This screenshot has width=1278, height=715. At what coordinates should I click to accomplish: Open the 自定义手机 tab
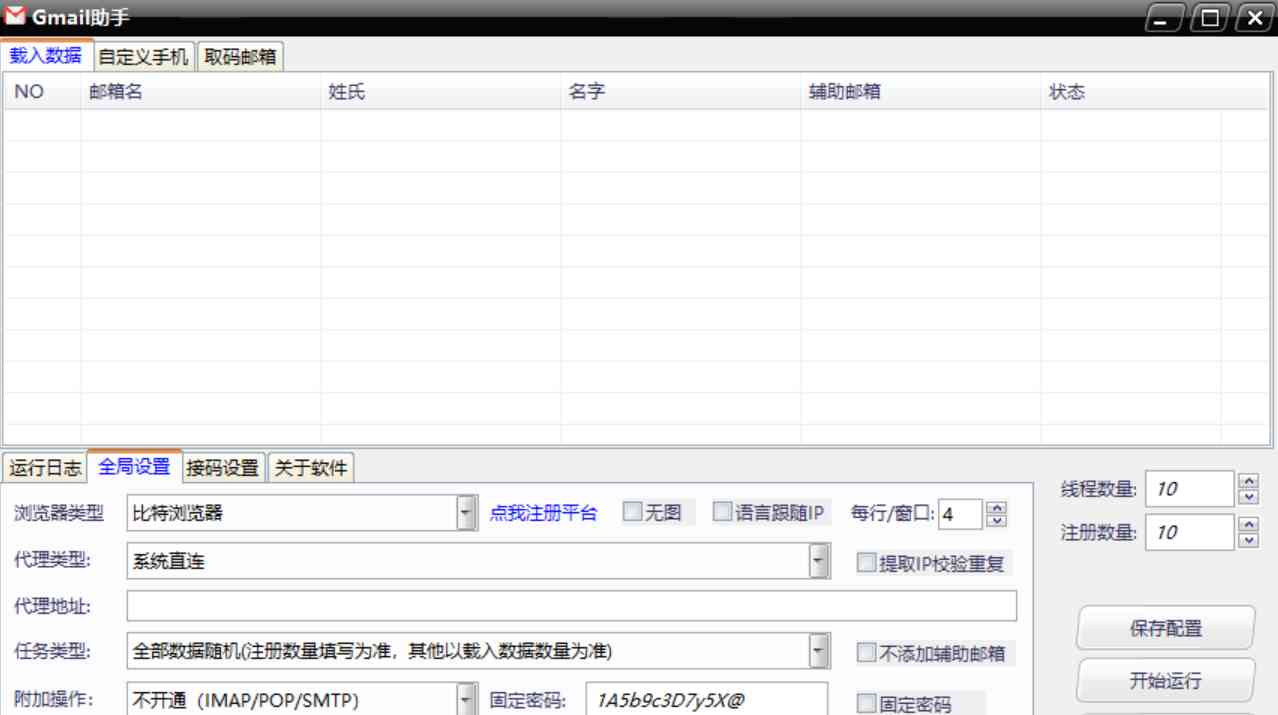pyautogui.click(x=143, y=57)
